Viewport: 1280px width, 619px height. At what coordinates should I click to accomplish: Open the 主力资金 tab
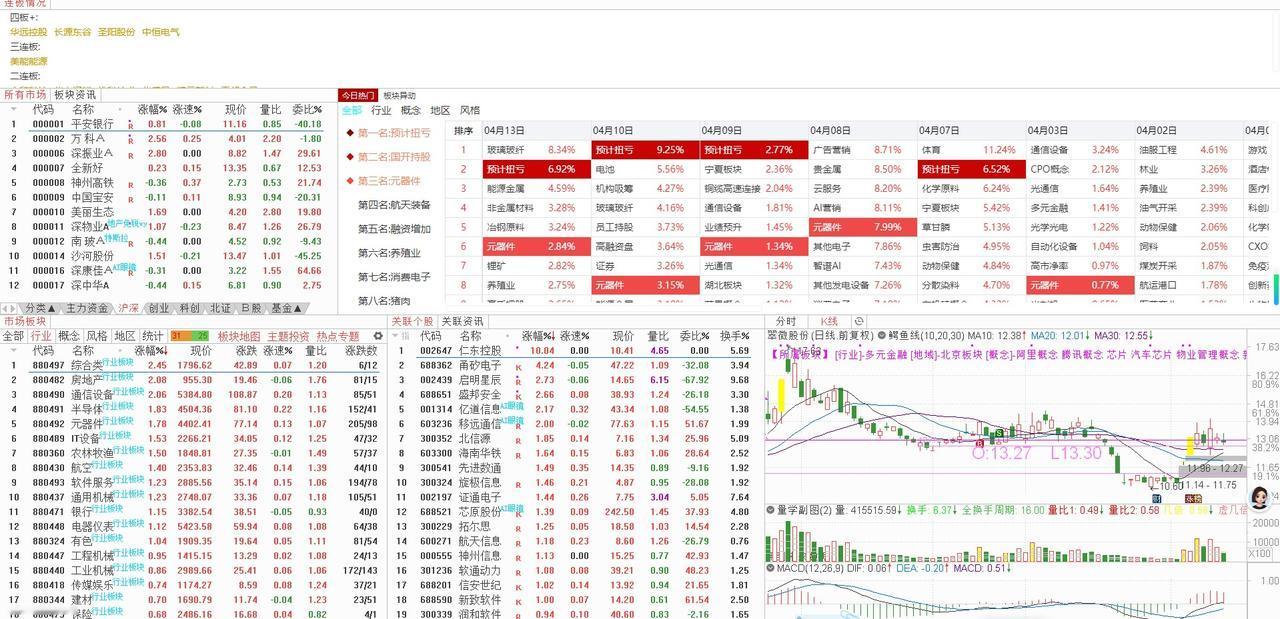click(87, 309)
